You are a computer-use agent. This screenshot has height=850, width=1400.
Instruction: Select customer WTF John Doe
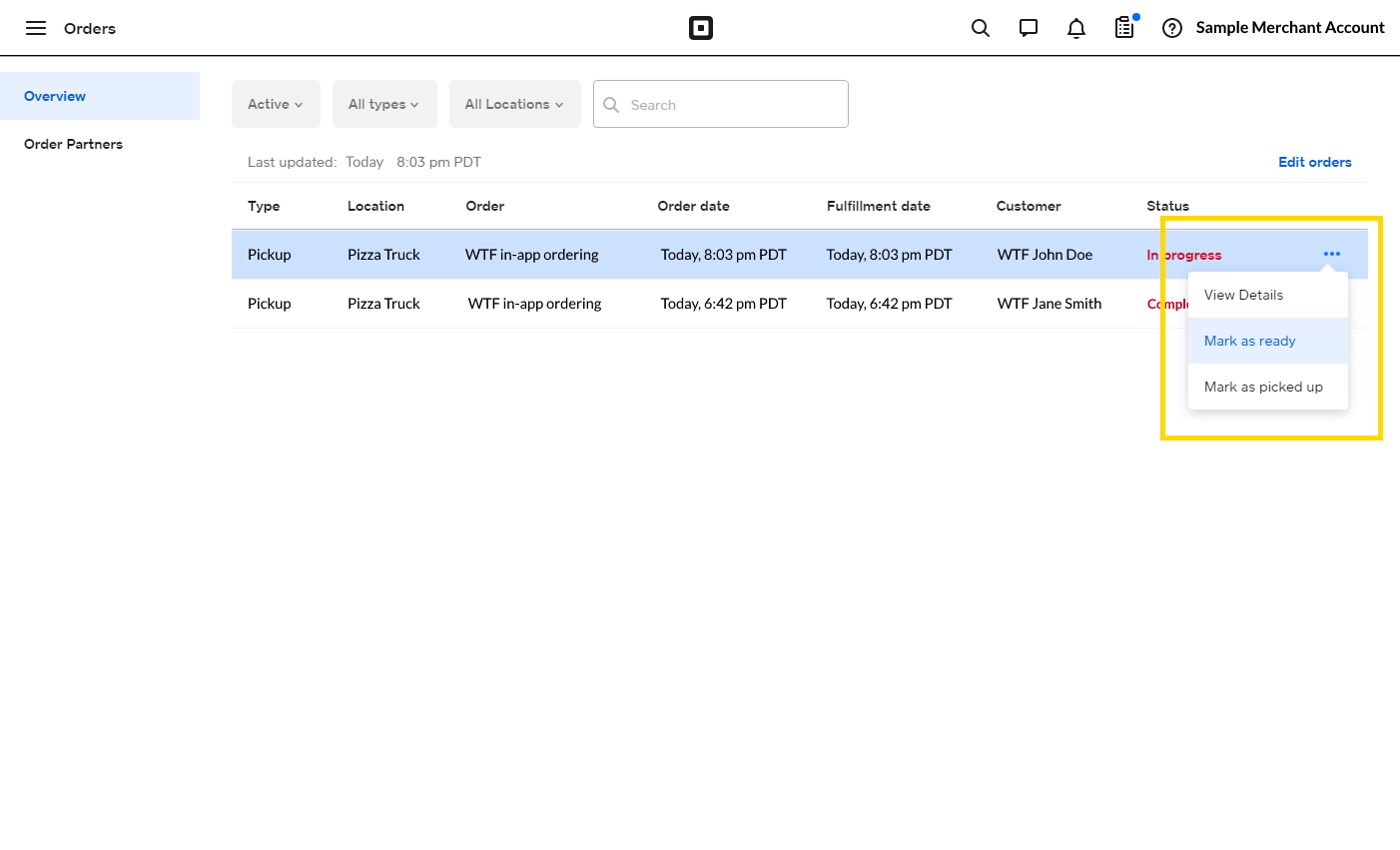click(x=1045, y=255)
